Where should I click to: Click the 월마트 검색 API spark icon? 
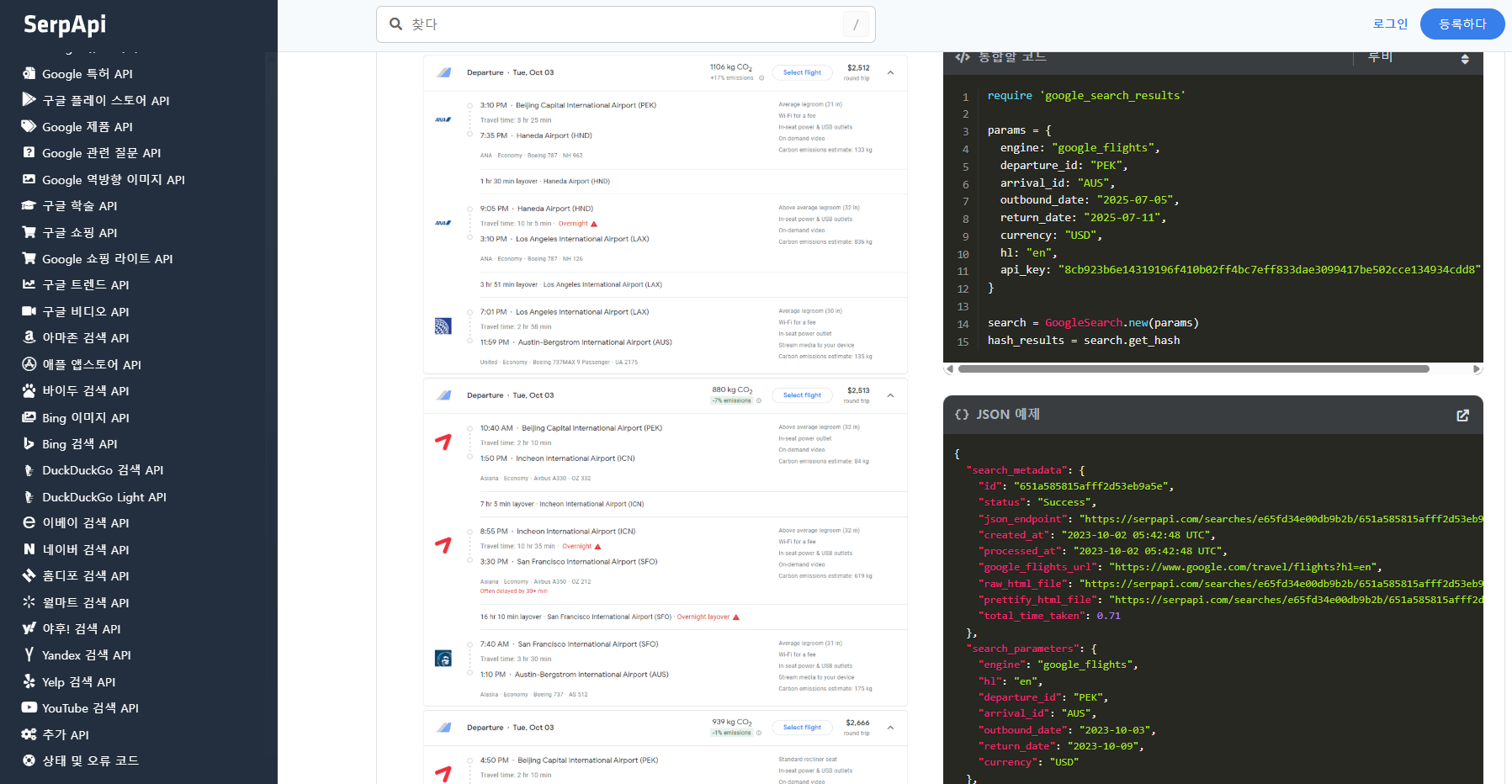click(x=29, y=602)
